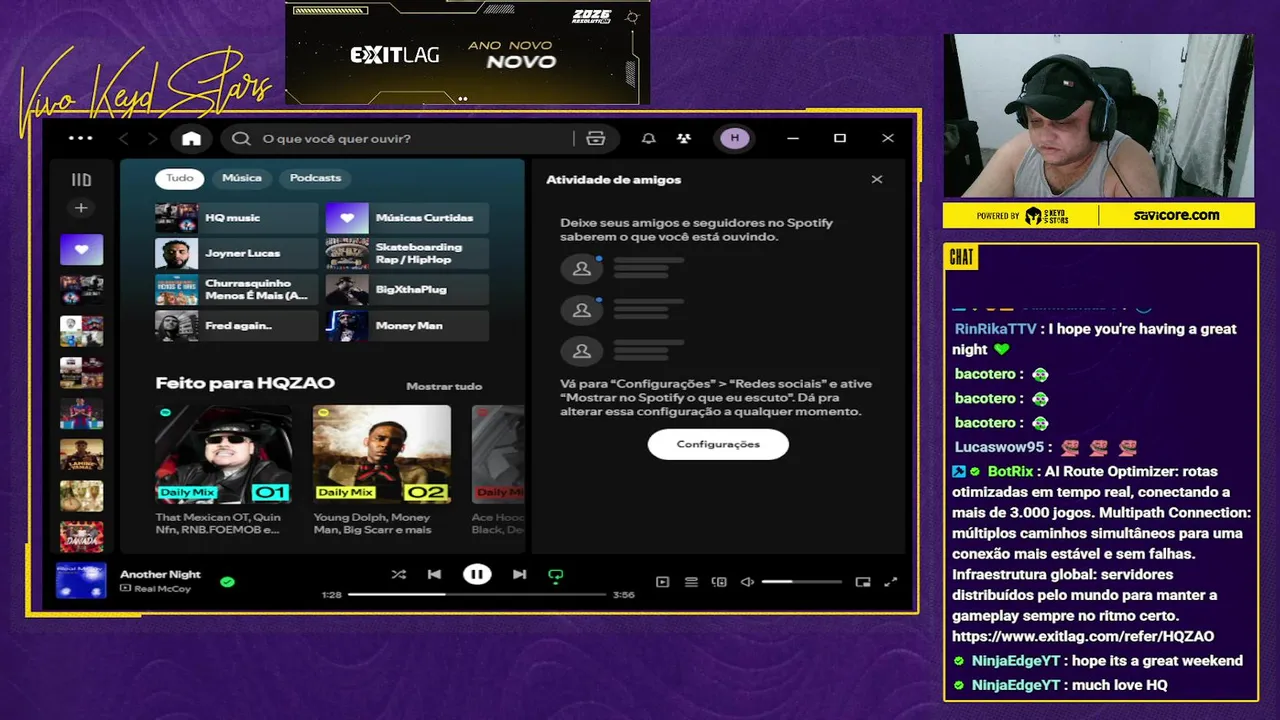Click the now playing album art

coord(81,580)
